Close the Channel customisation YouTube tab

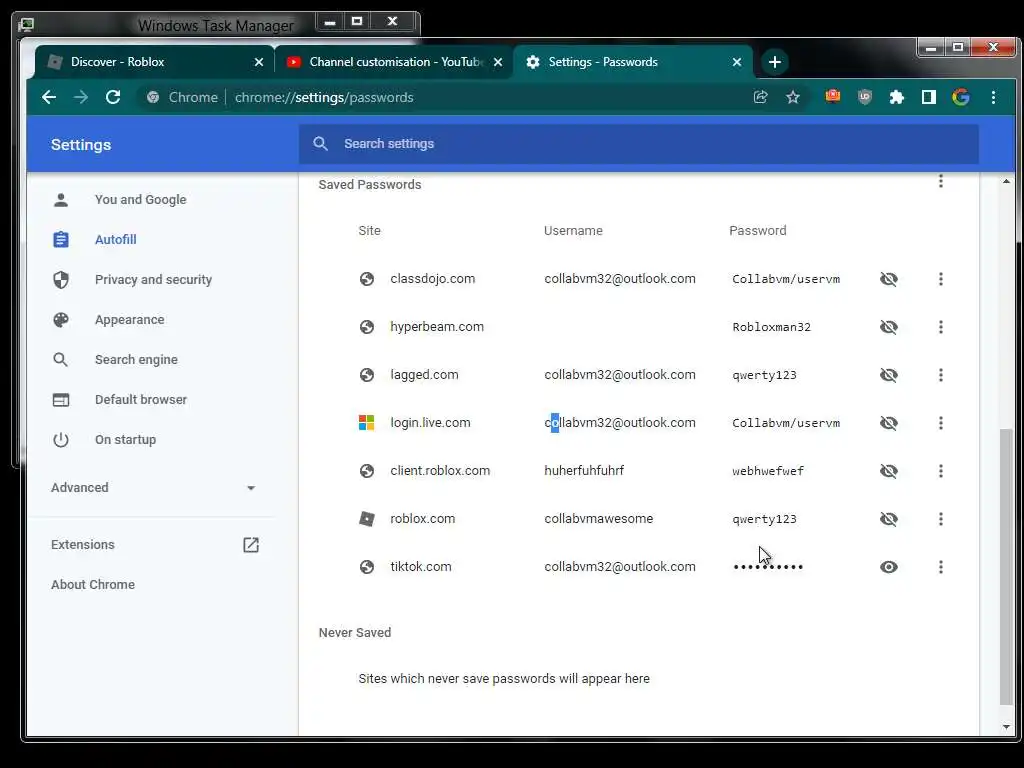(x=498, y=62)
